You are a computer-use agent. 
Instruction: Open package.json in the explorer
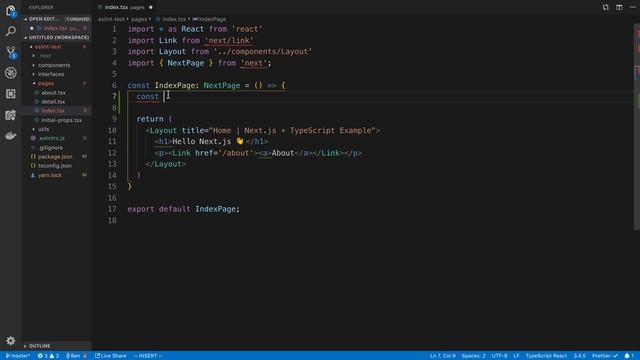[x=55, y=157]
